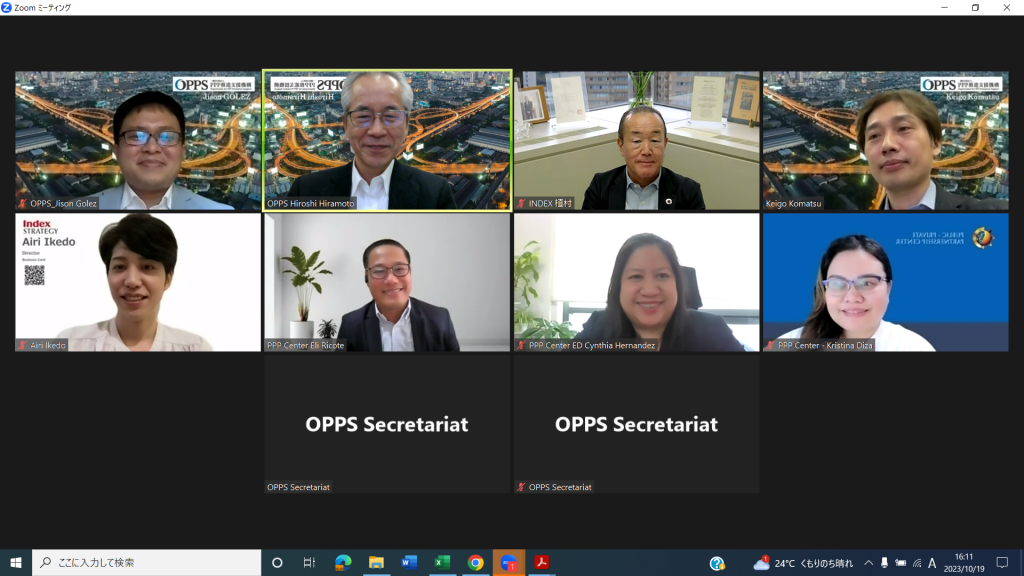This screenshot has height=576, width=1024.
Task: Open Adobe Acrobat from taskbar
Action: 541,562
